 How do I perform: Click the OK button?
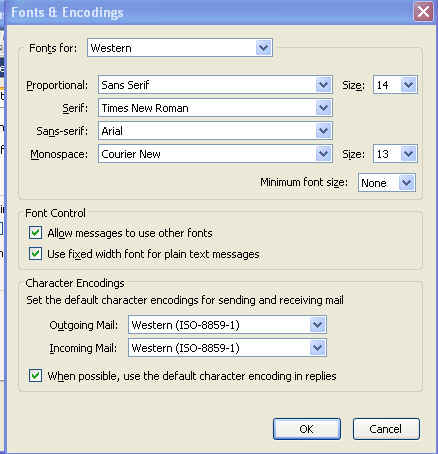[x=307, y=429]
